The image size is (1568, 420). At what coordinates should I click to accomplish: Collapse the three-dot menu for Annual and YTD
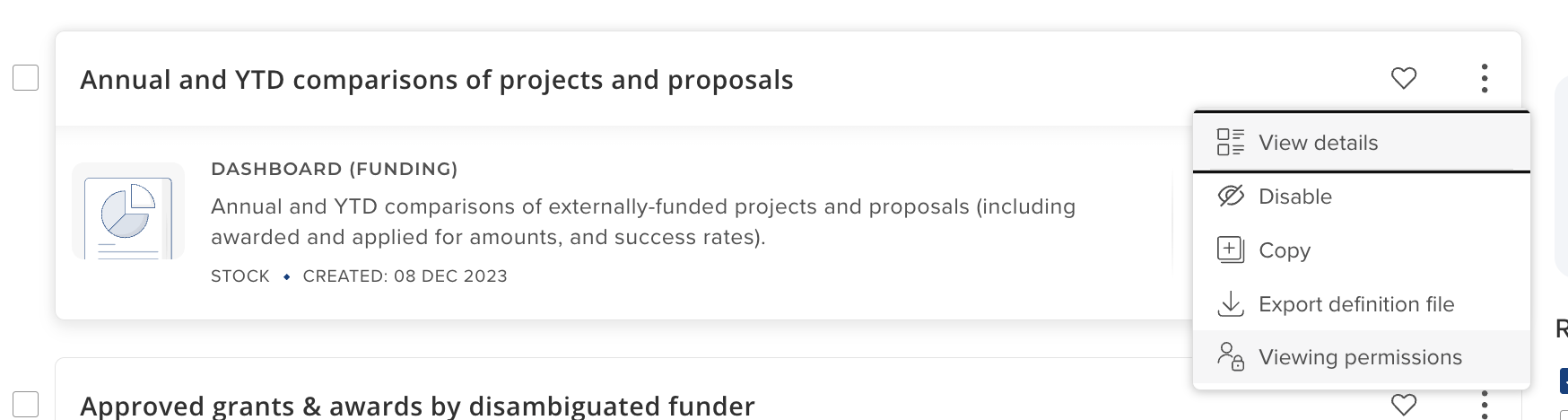1485,78
